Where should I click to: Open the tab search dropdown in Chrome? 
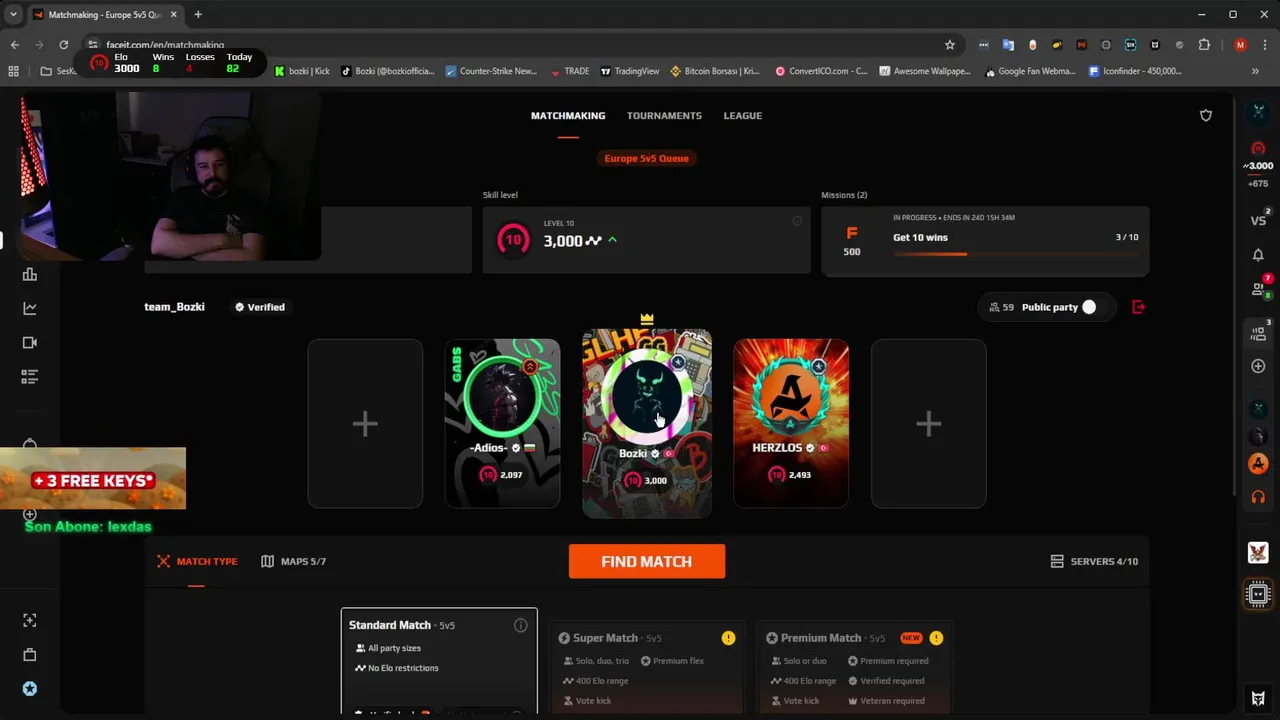tap(13, 15)
